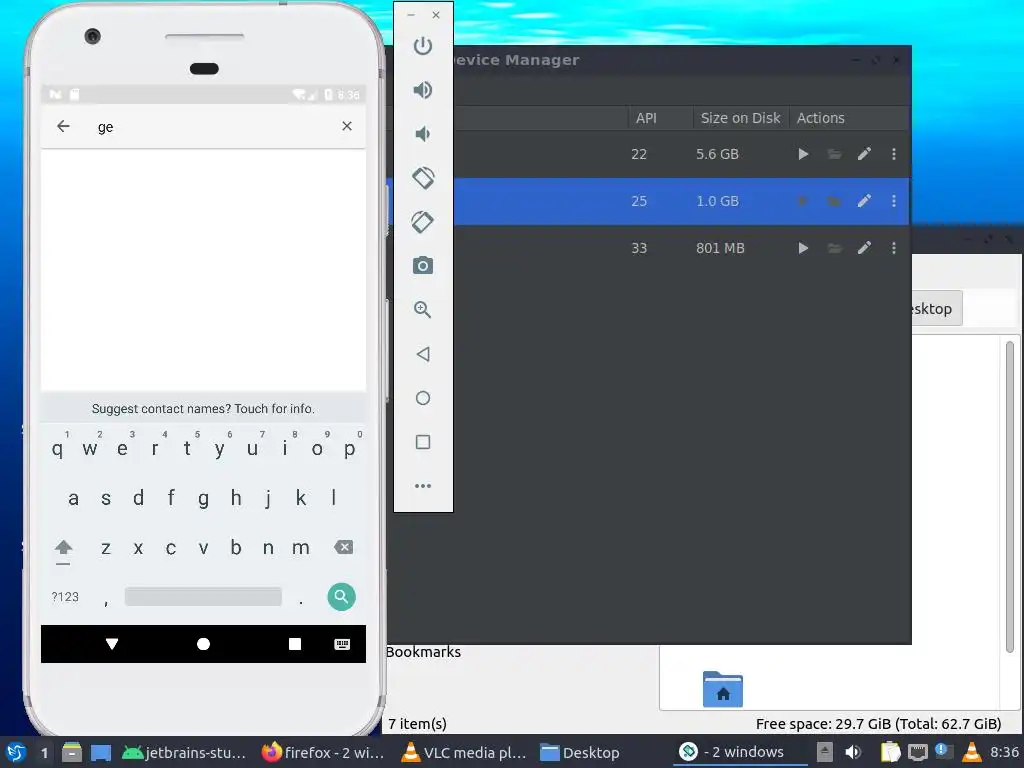Edit the API 25 device with pencil icon
Screen dimensions: 1024x768
pyautogui.click(x=864, y=200)
